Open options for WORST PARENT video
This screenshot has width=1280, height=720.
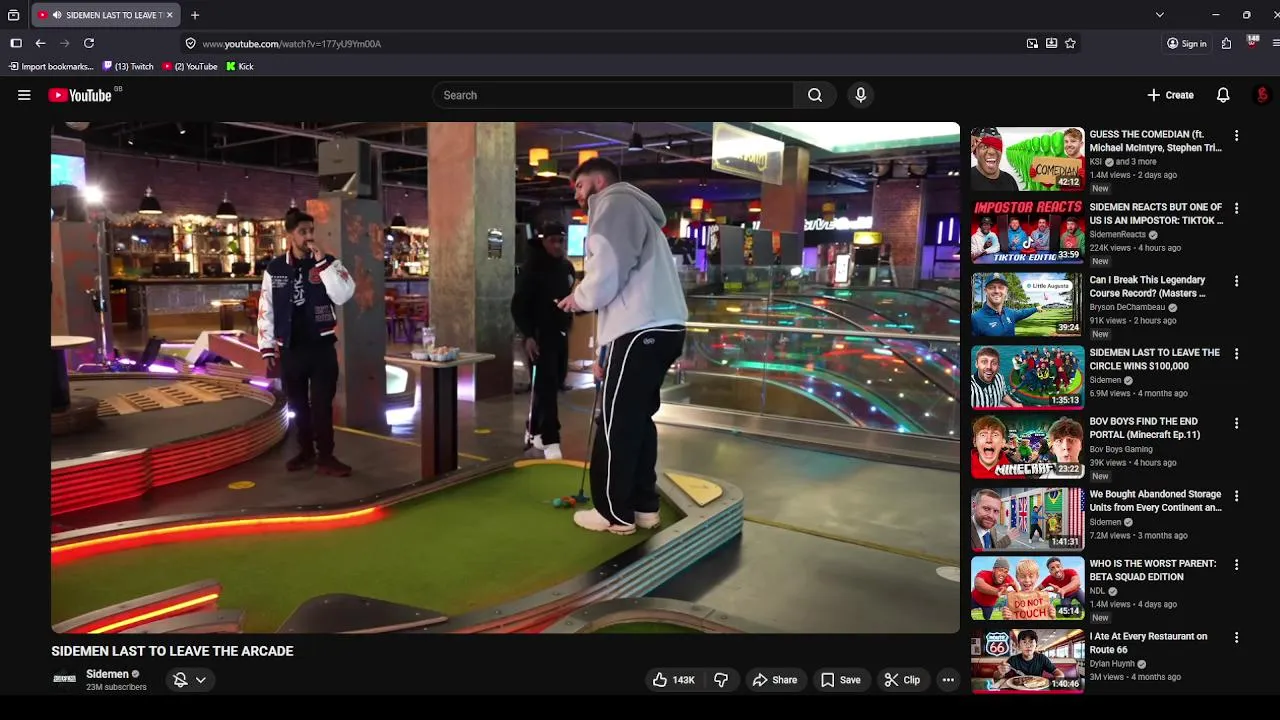point(1236,565)
